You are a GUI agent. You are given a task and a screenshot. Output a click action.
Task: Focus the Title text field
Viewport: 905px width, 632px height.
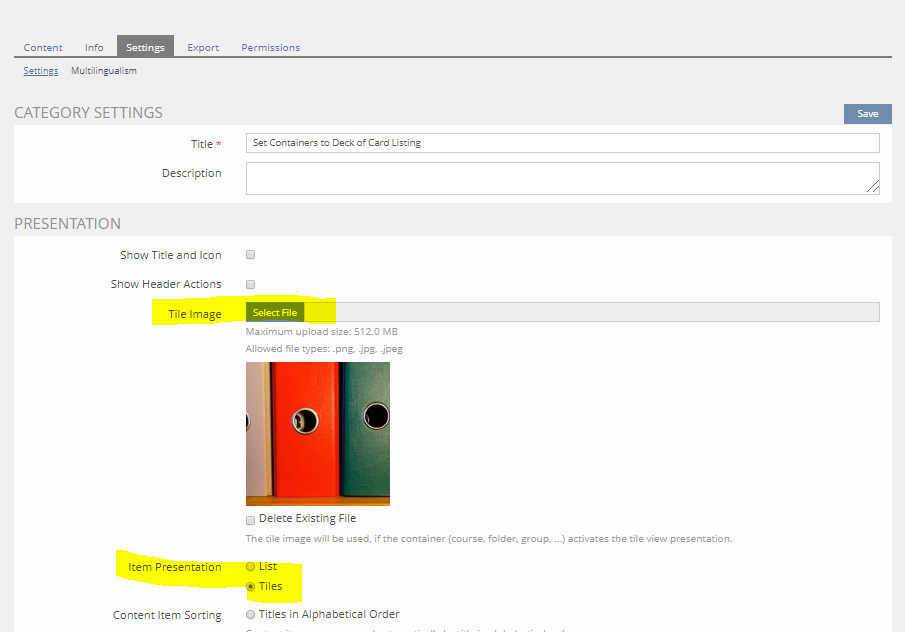[562, 143]
